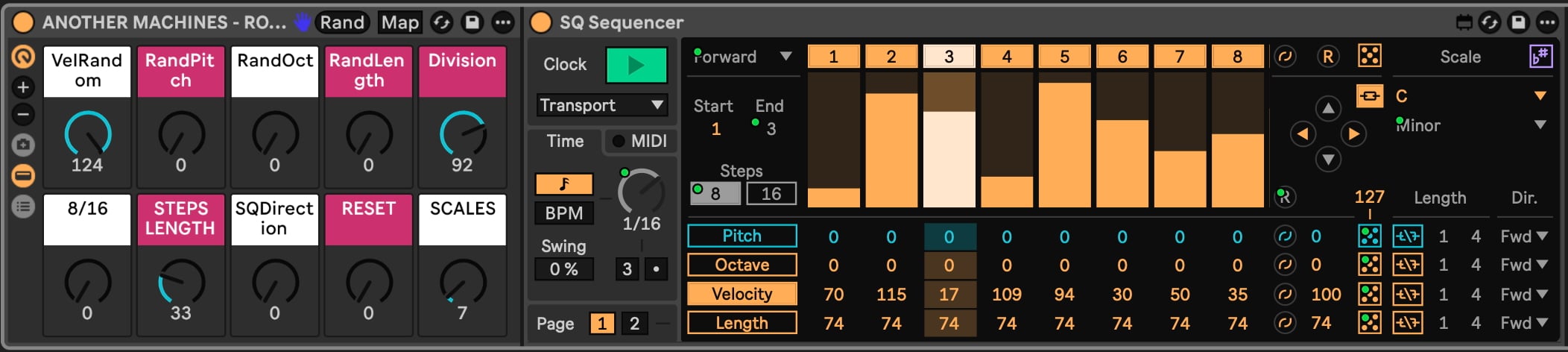Viewport: 1568px width, 352px height.
Task: Select the Velocity lane tab
Action: pos(742,294)
